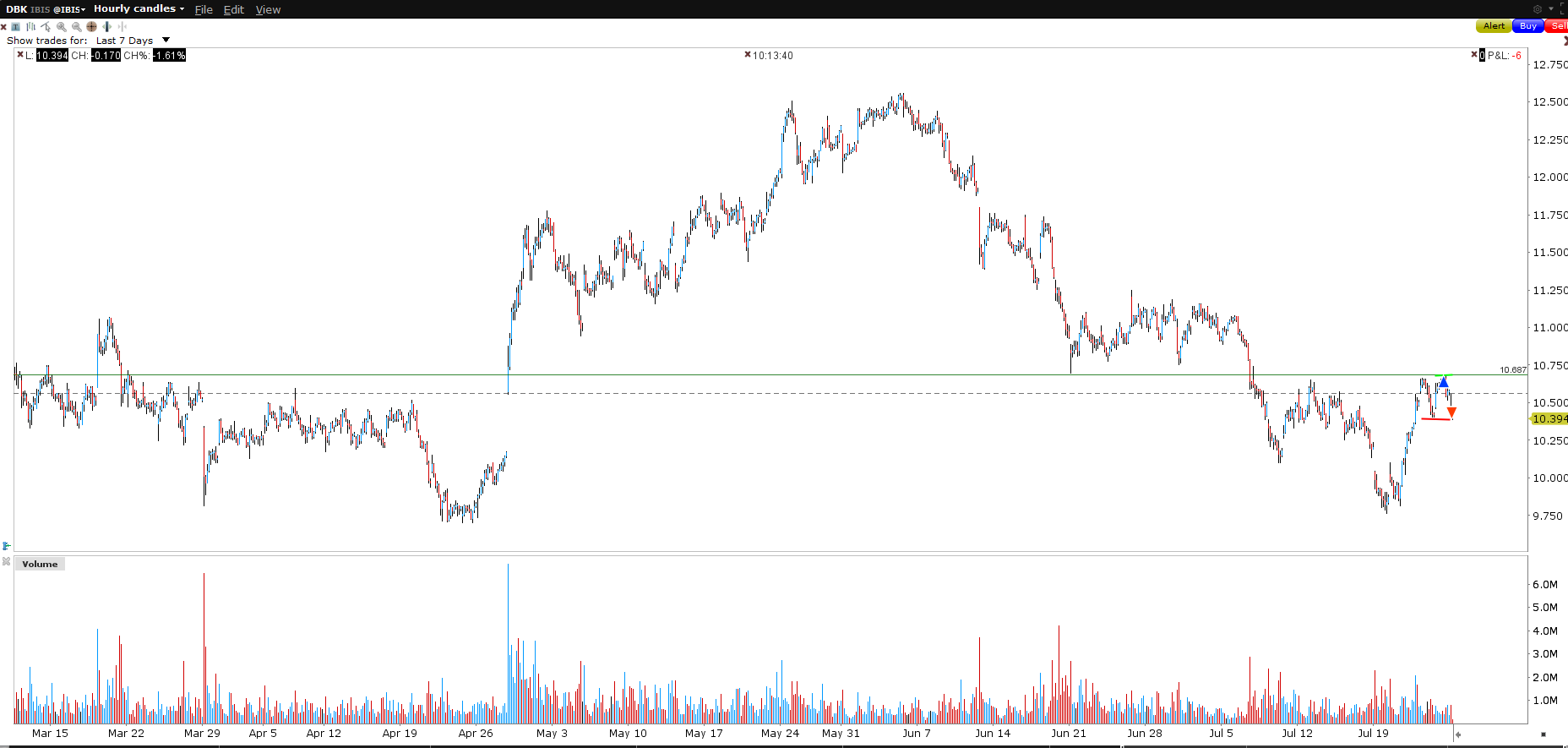Open the Hourly candles period dropdown
Viewport: 1568px width, 748px height.
[x=139, y=8]
